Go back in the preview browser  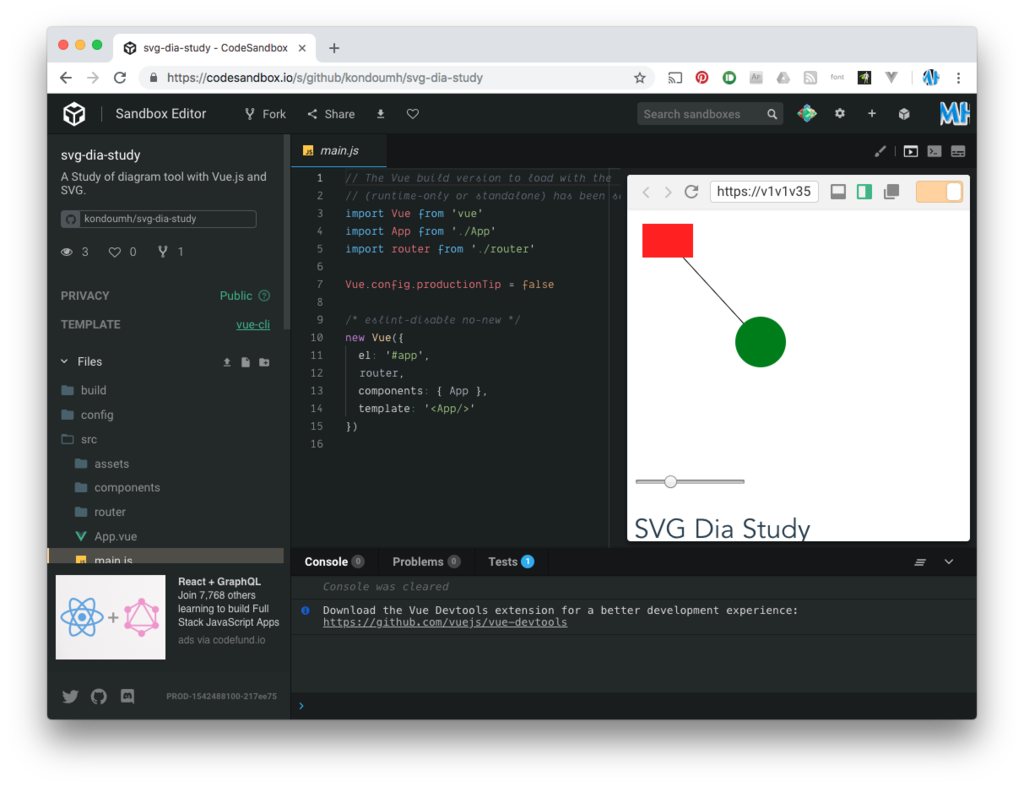click(x=646, y=192)
